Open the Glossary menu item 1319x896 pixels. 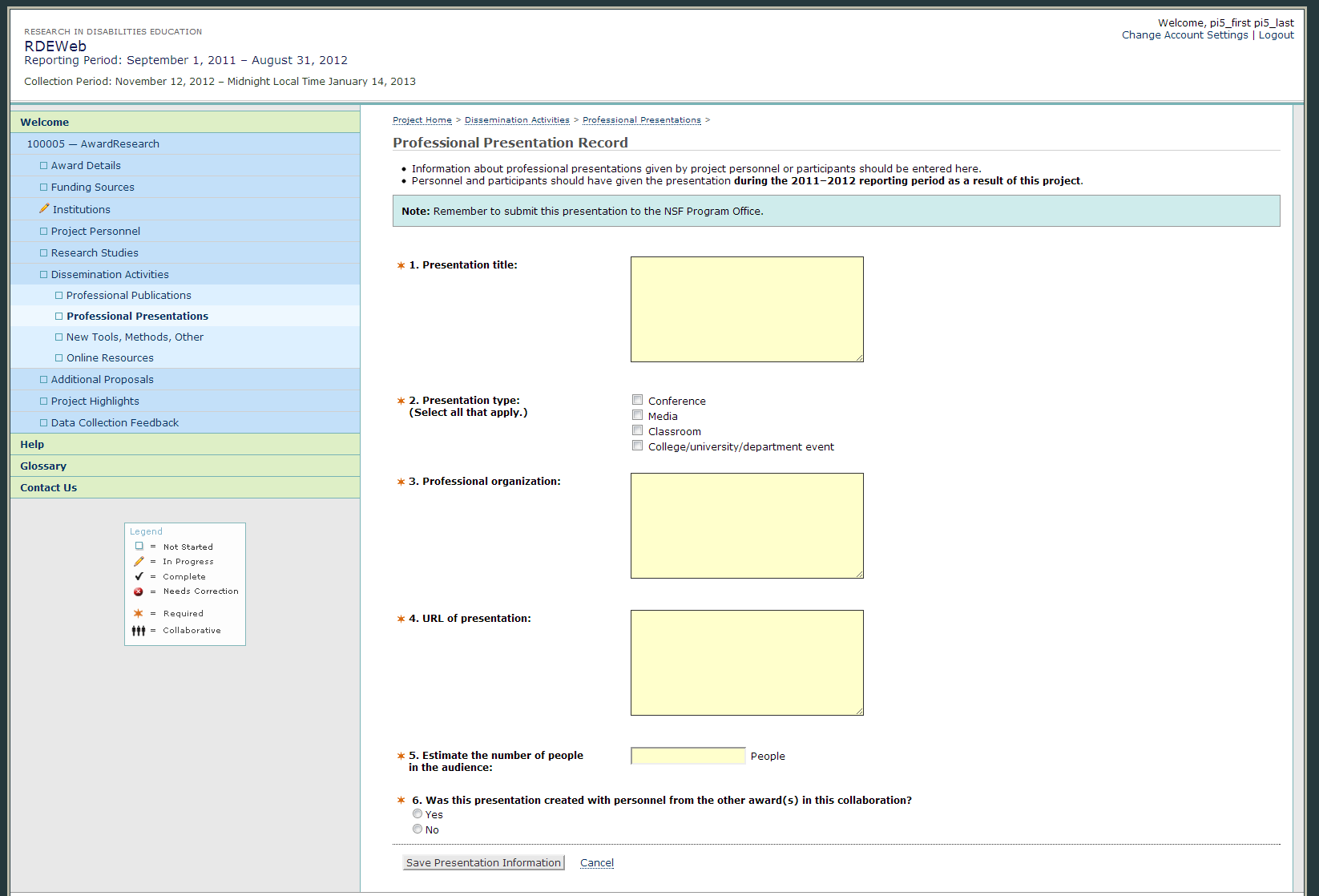(43, 466)
